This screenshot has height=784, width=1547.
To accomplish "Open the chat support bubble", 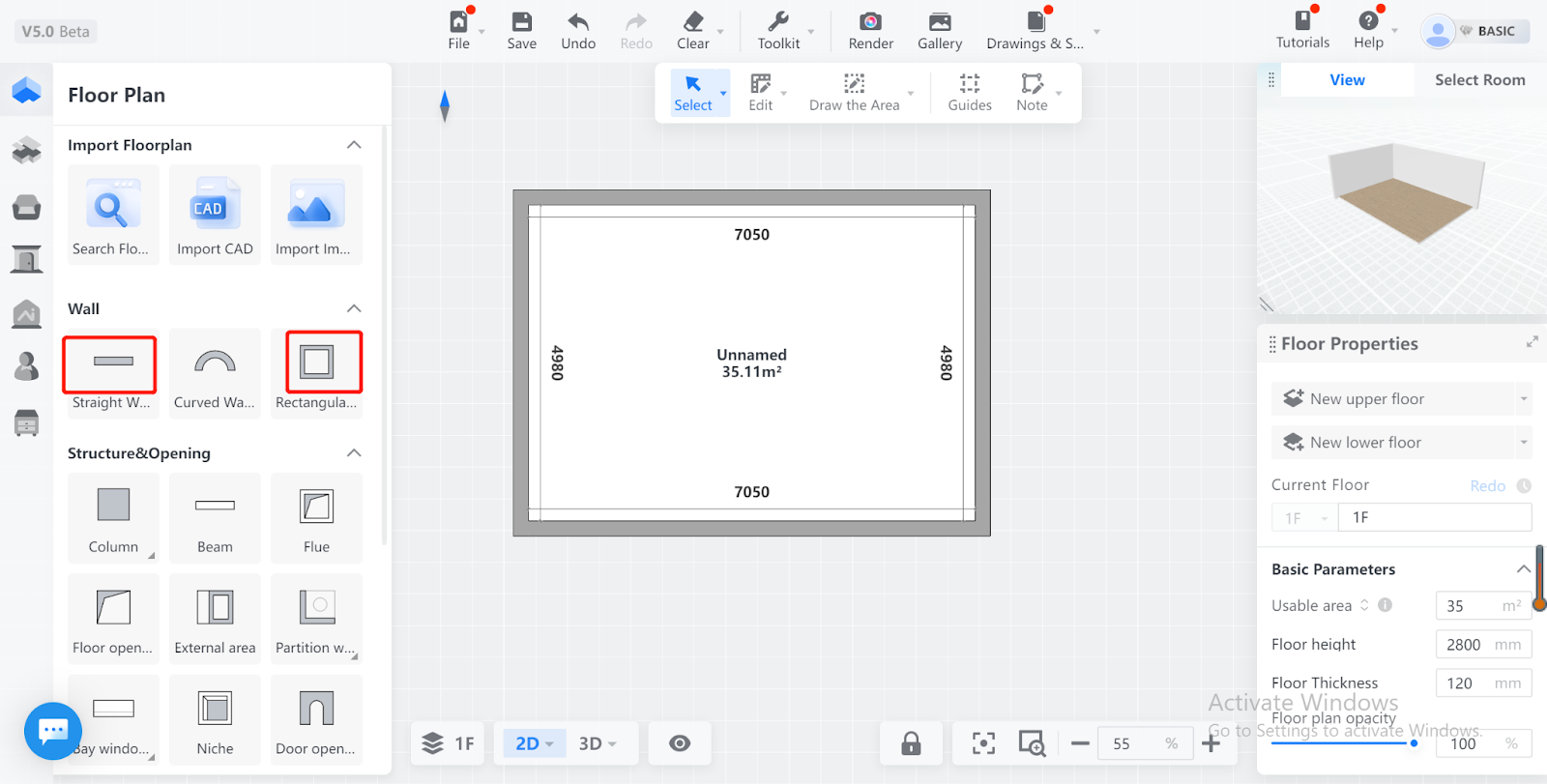I will tap(53, 731).
